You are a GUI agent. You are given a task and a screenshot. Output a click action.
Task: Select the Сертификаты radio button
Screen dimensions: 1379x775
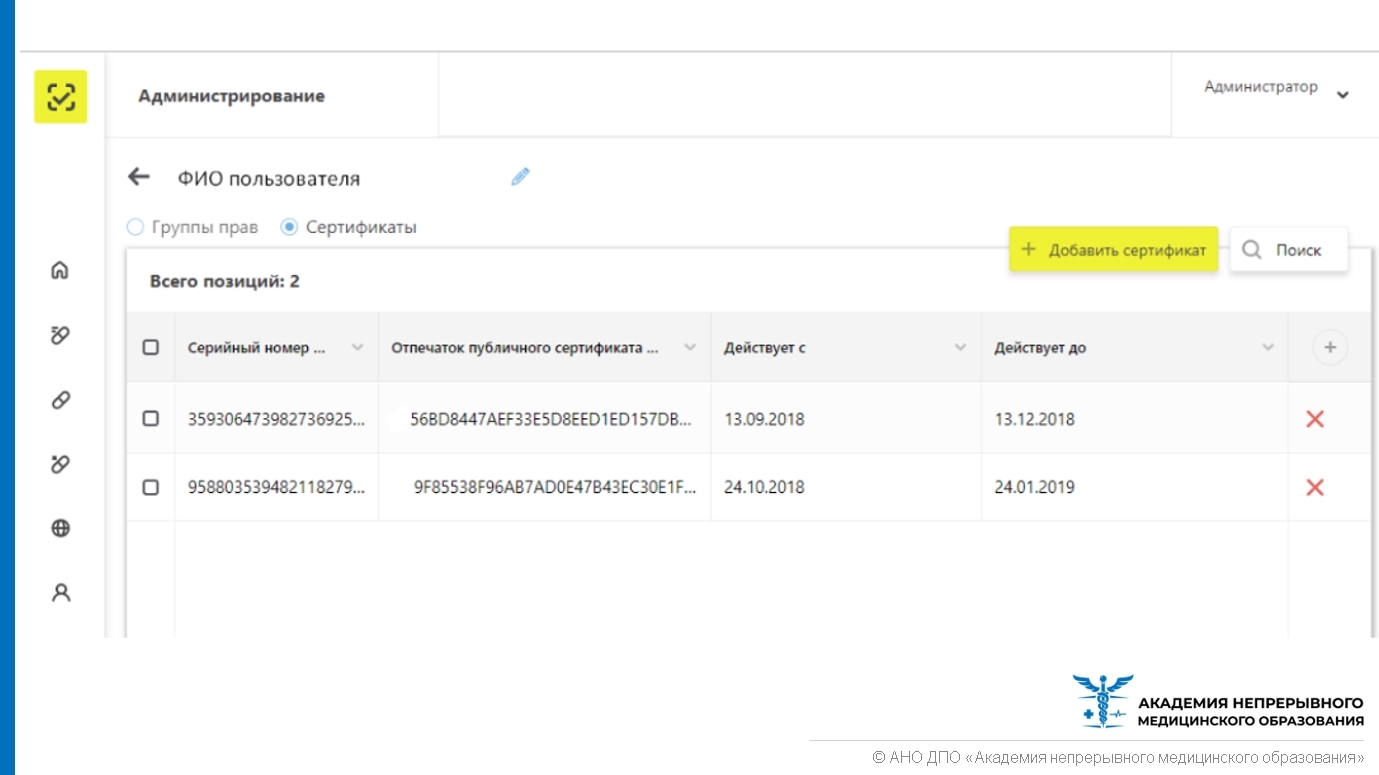tap(289, 227)
